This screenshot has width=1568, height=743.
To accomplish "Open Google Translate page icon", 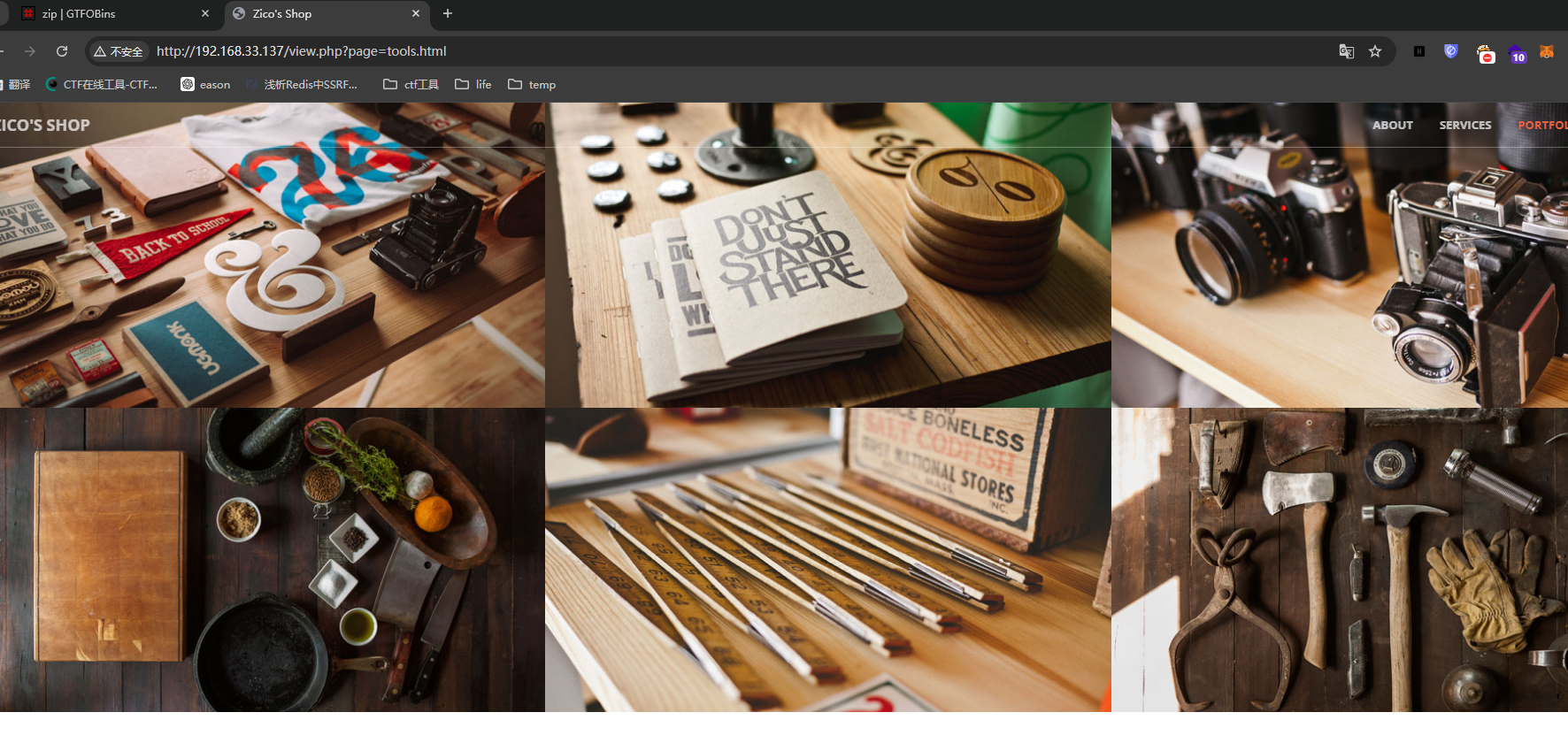I will click(x=1347, y=51).
